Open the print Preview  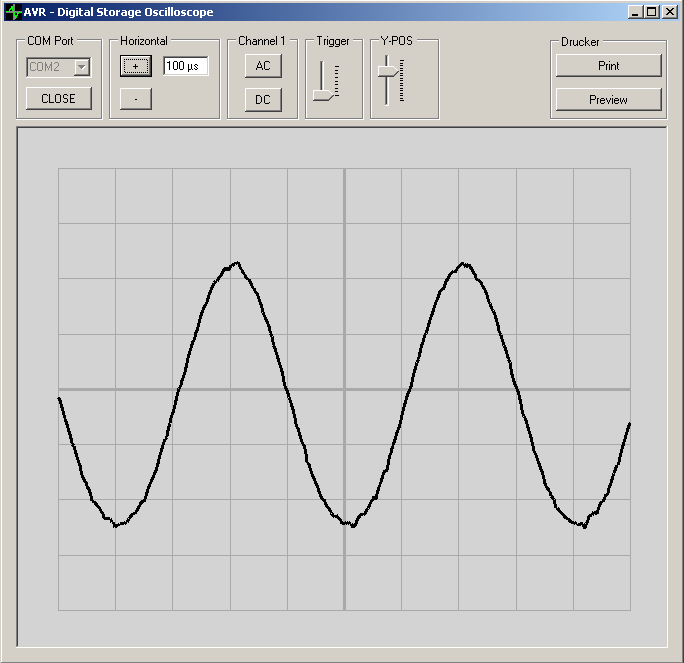tap(609, 100)
